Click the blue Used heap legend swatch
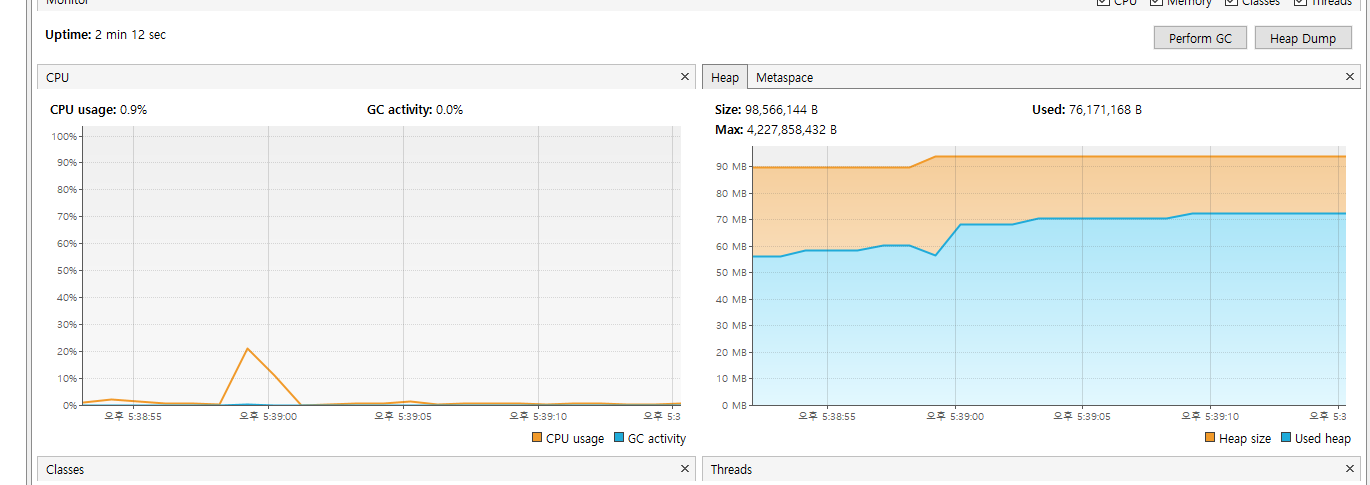The width and height of the screenshot is (1370, 485). pyautogui.click(x=1286, y=438)
